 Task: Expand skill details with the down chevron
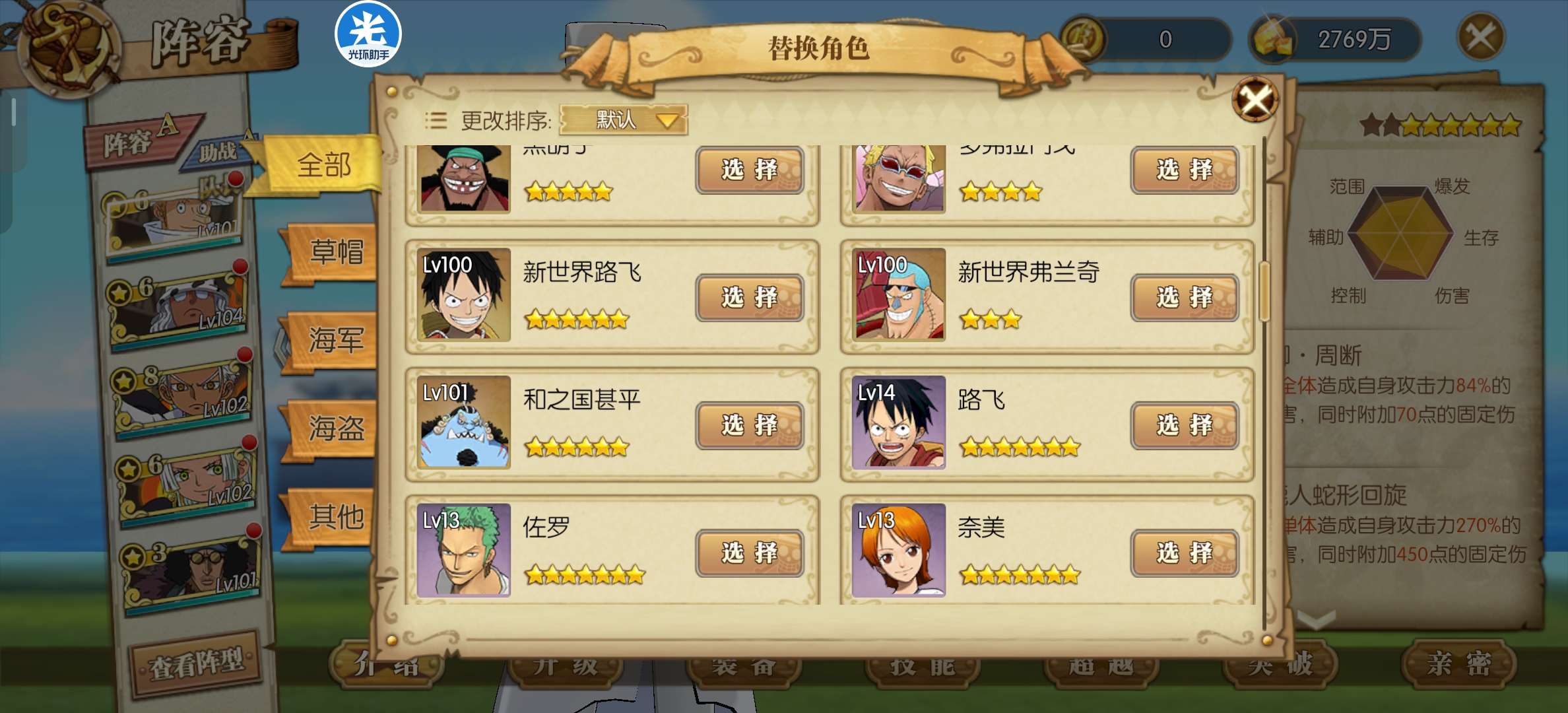click(x=1317, y=620)
